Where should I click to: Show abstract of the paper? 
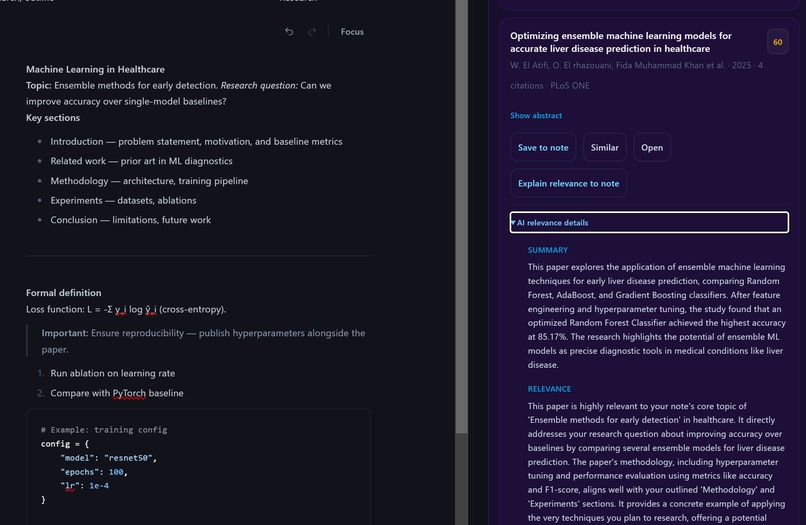536,115
